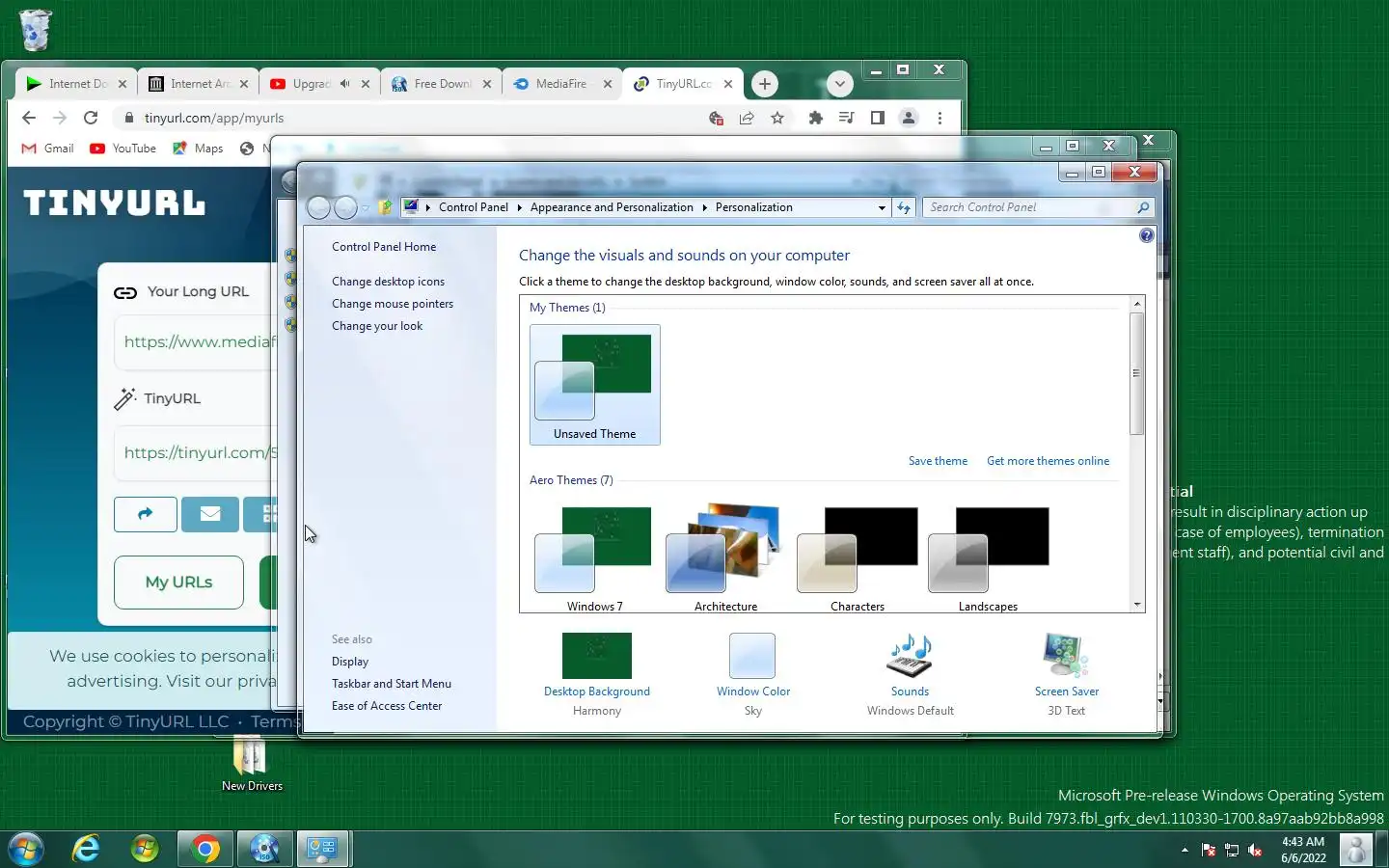The height and width of the screenshot is (868, 1389).
Task: Click the volume icon in the system tray
Action: tap(1255, 850)
